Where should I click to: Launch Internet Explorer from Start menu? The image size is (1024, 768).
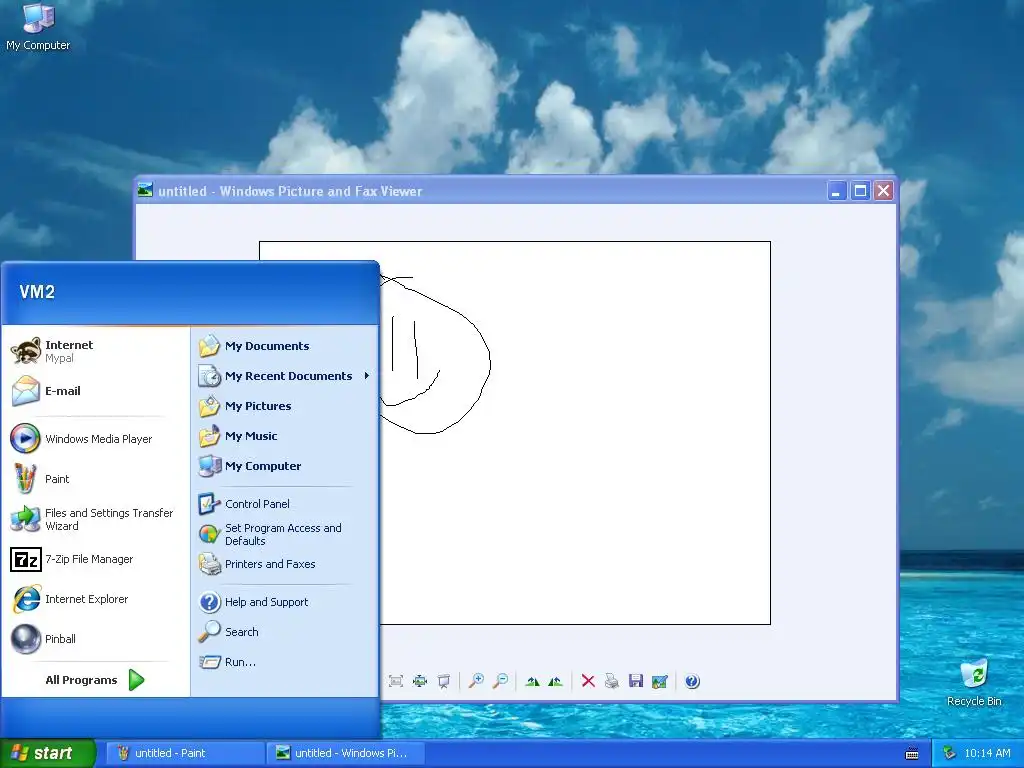(96, 599)
